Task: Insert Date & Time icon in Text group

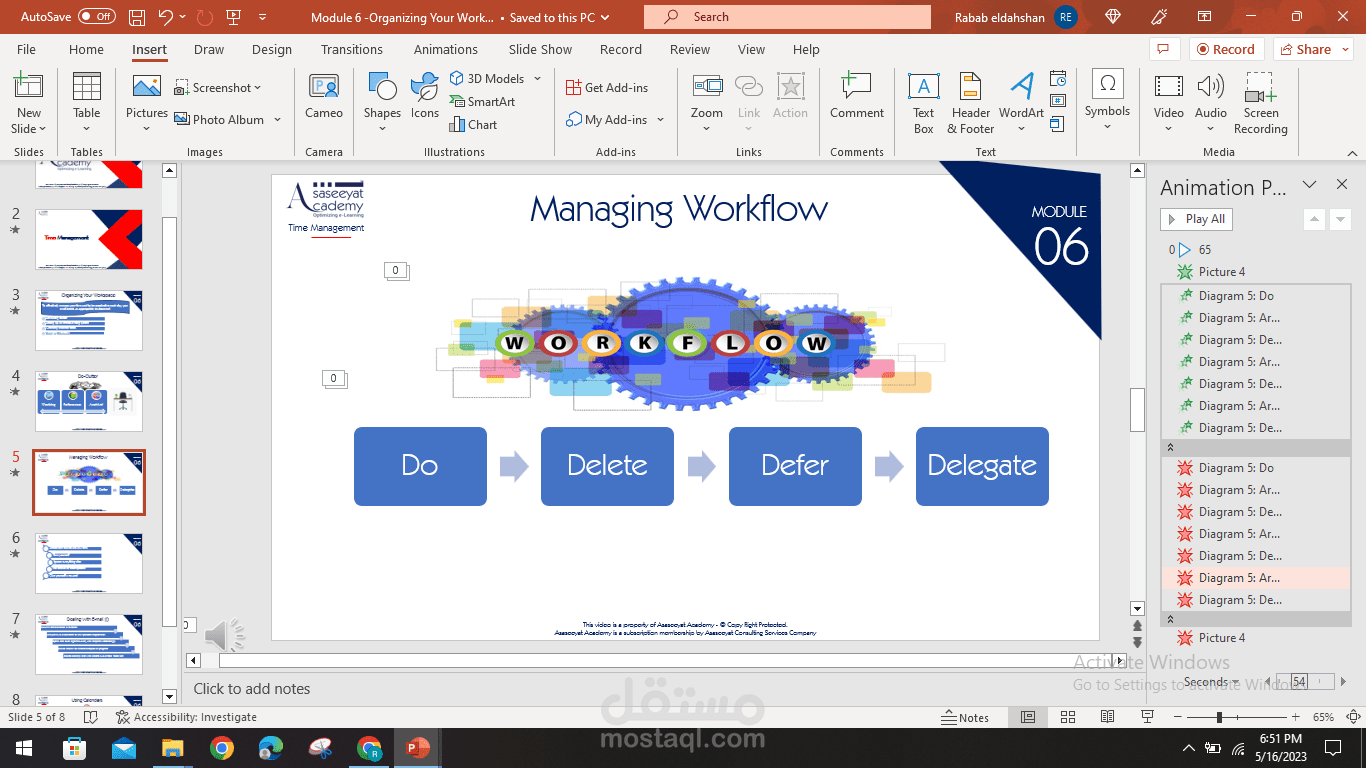Action: pos(1058,78)
